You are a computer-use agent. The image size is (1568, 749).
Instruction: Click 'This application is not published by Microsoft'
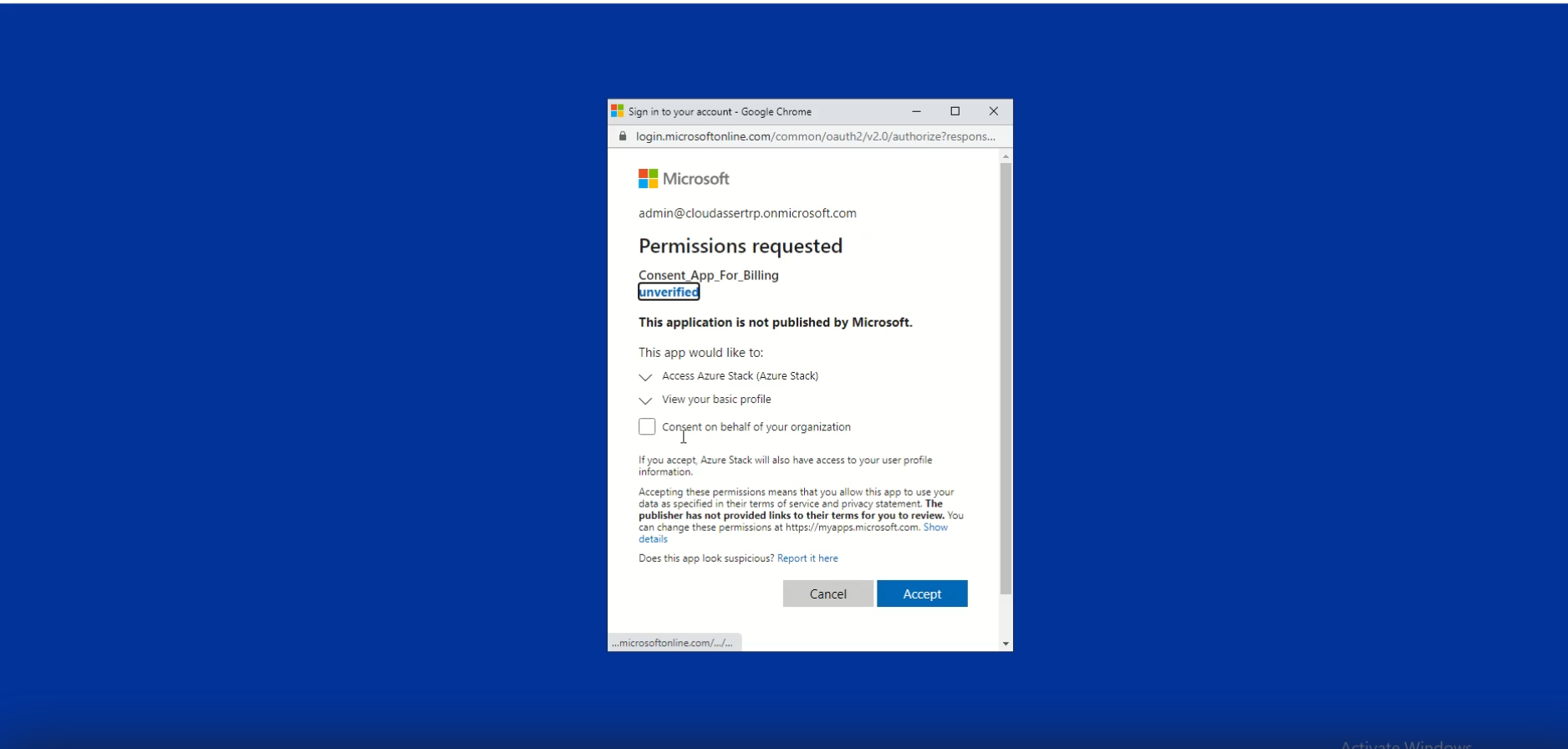coord(776,323)
